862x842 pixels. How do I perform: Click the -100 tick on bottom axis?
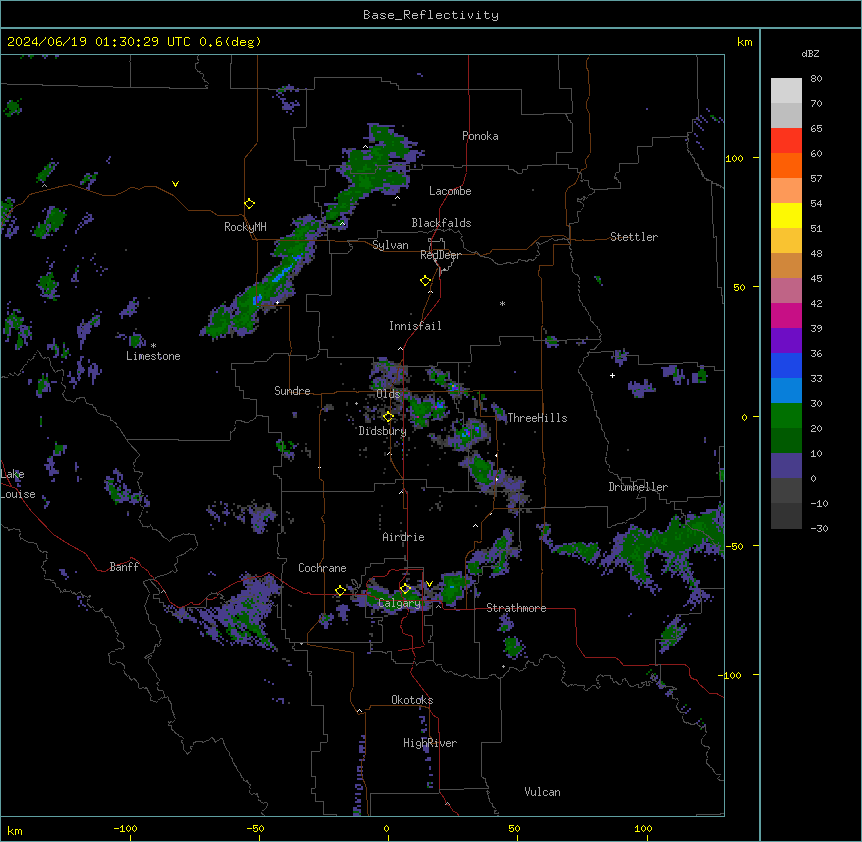tap(125, 828)
